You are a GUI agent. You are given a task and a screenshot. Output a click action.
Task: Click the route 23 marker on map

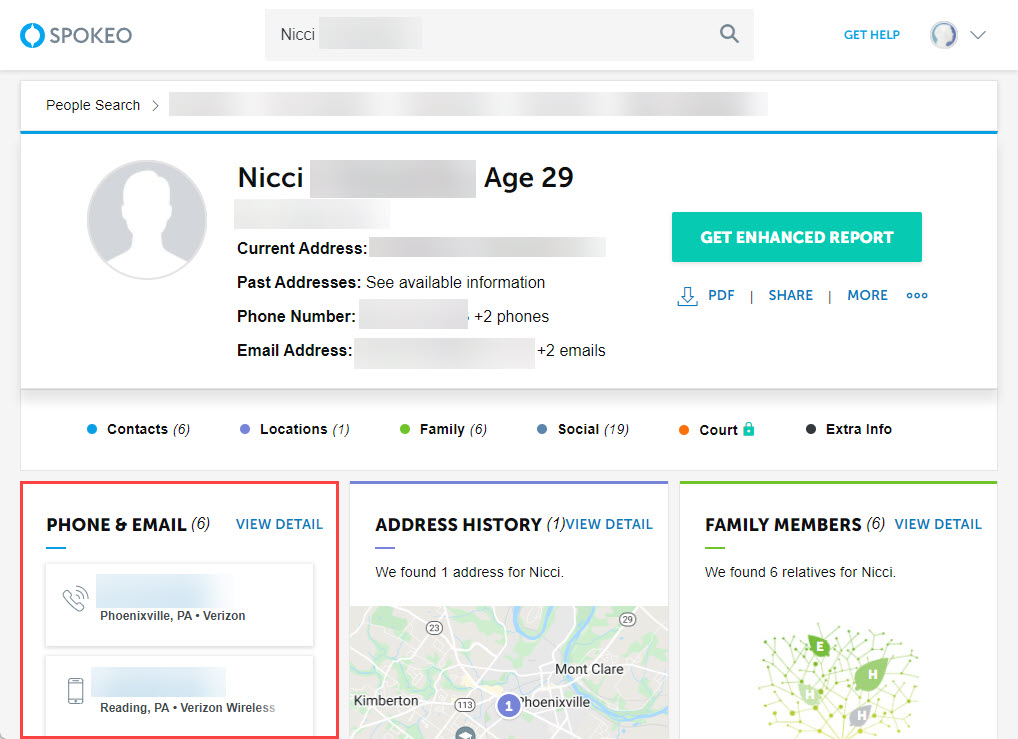434,628
